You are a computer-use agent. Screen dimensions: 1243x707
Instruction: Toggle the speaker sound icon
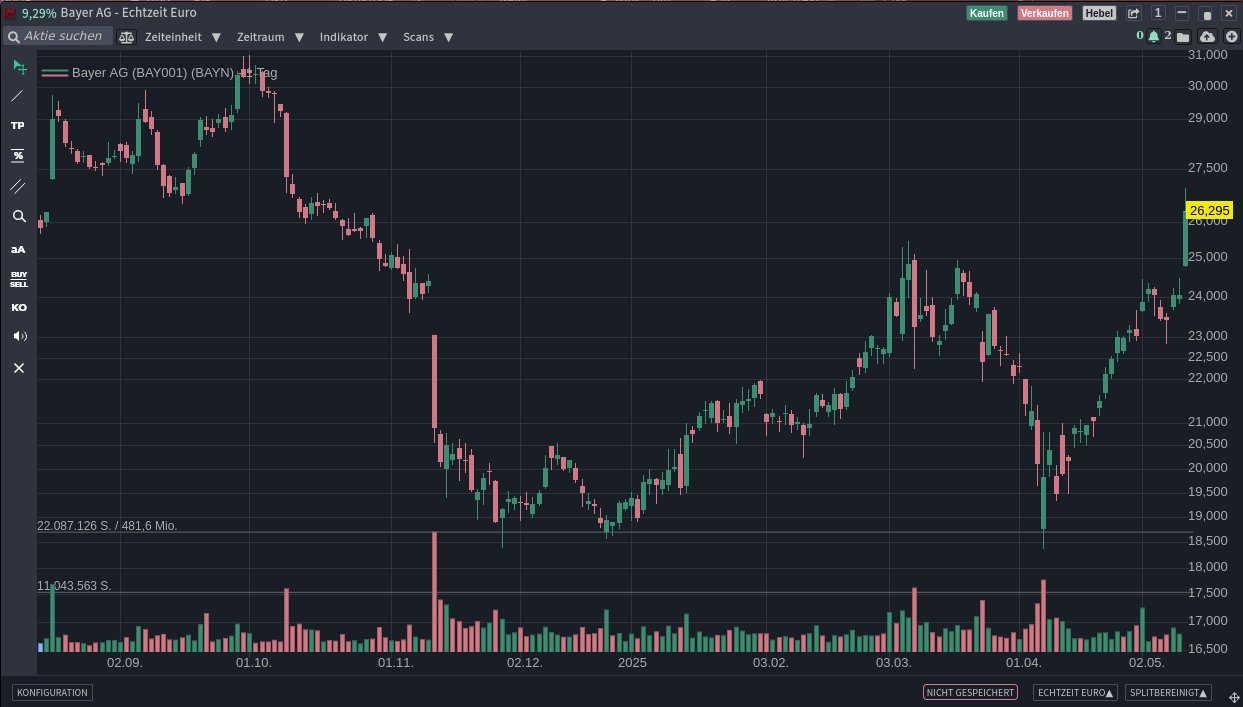pyautogui.click(x=19, y=336)
